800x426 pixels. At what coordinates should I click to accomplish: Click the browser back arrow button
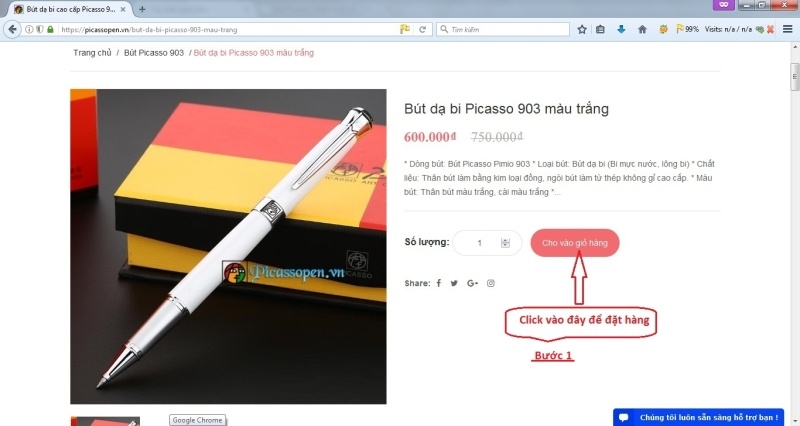tap(12, 29)
